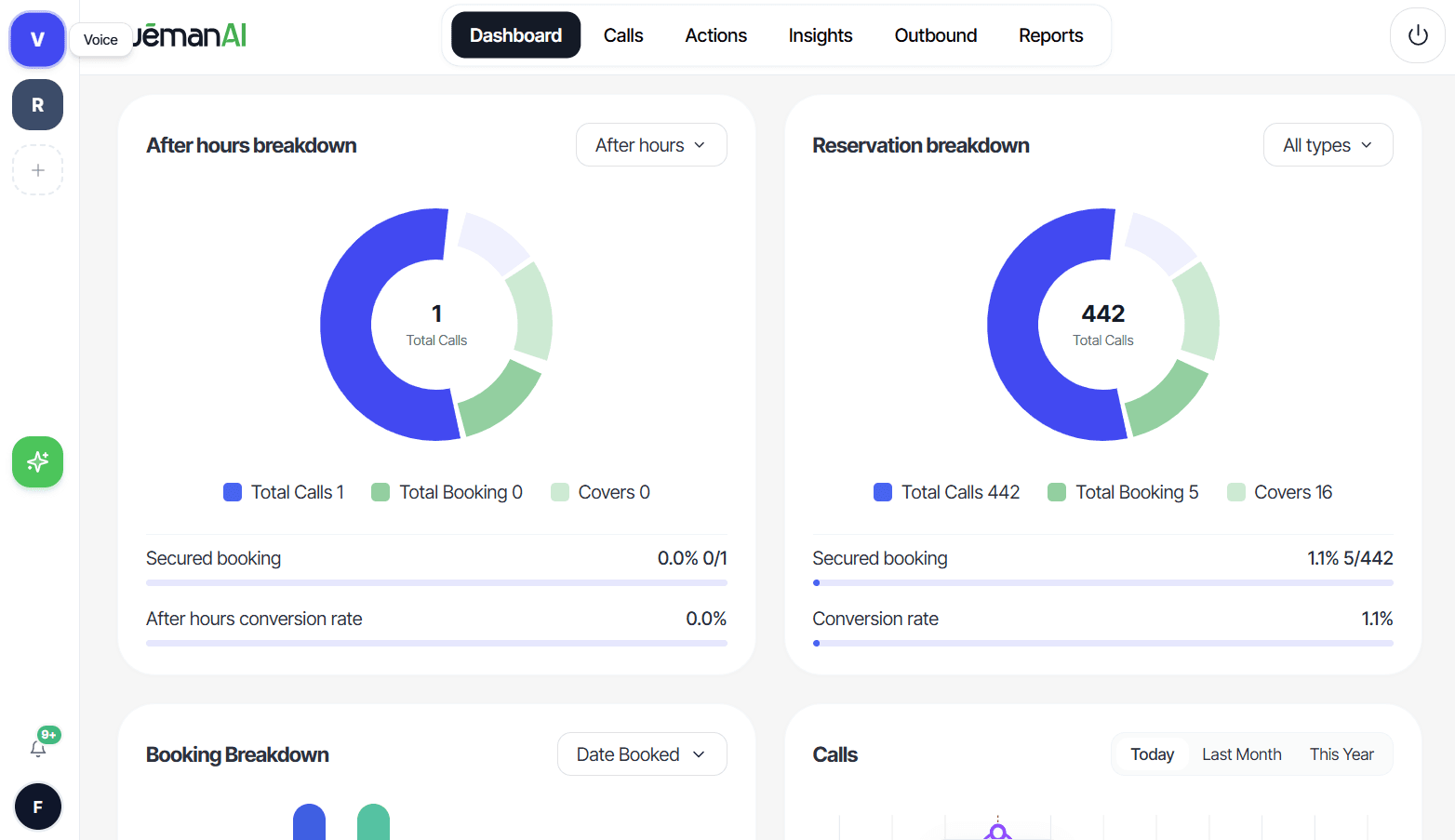The image size is (1455, 840).
Task: Open the All types dropdown
Action: tap(1328, 145)
